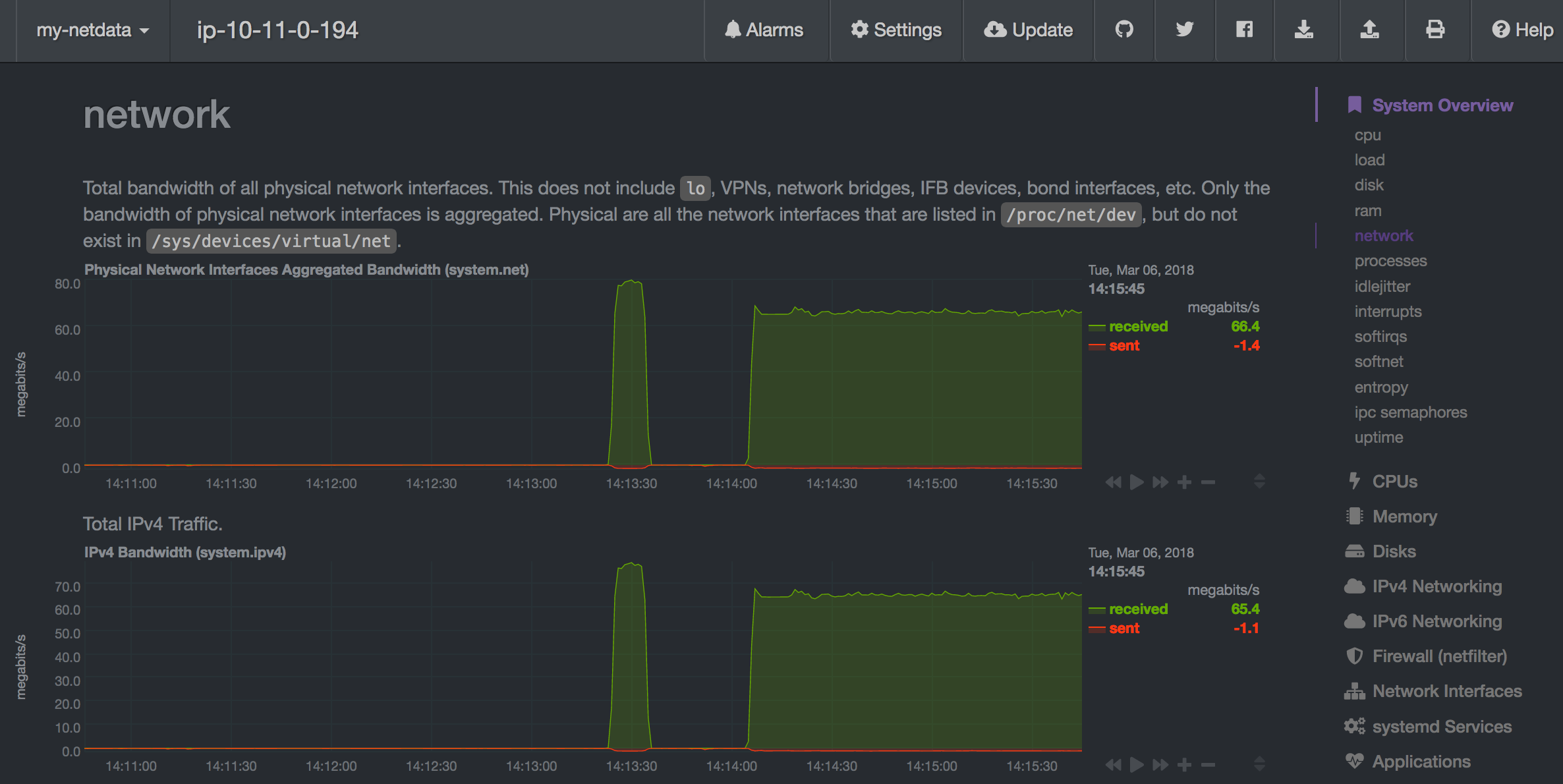This screenshot has height=784, width=1563.
Task: Open the GitHub icon link
Action: 1124,30
